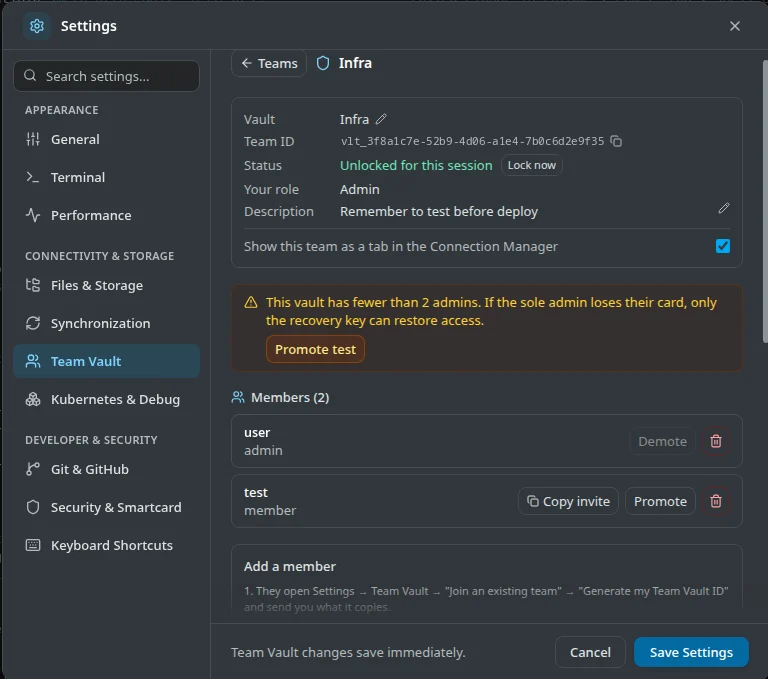This screenshot has width=768, height=679.
Task: Edit the description pencil icon
Action: coord(723,208)
